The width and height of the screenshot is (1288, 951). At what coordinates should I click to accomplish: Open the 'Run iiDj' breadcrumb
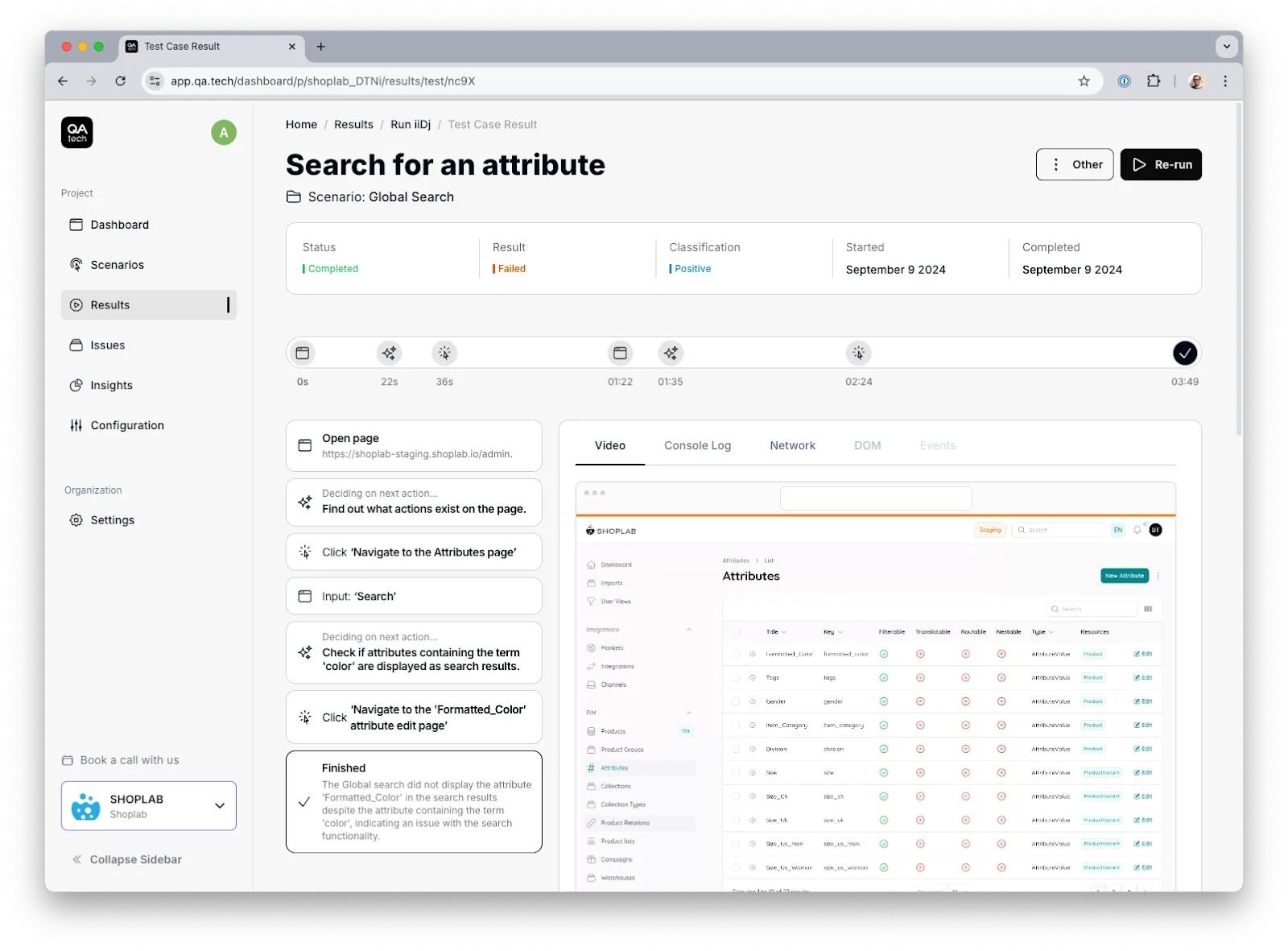point(411,125)
